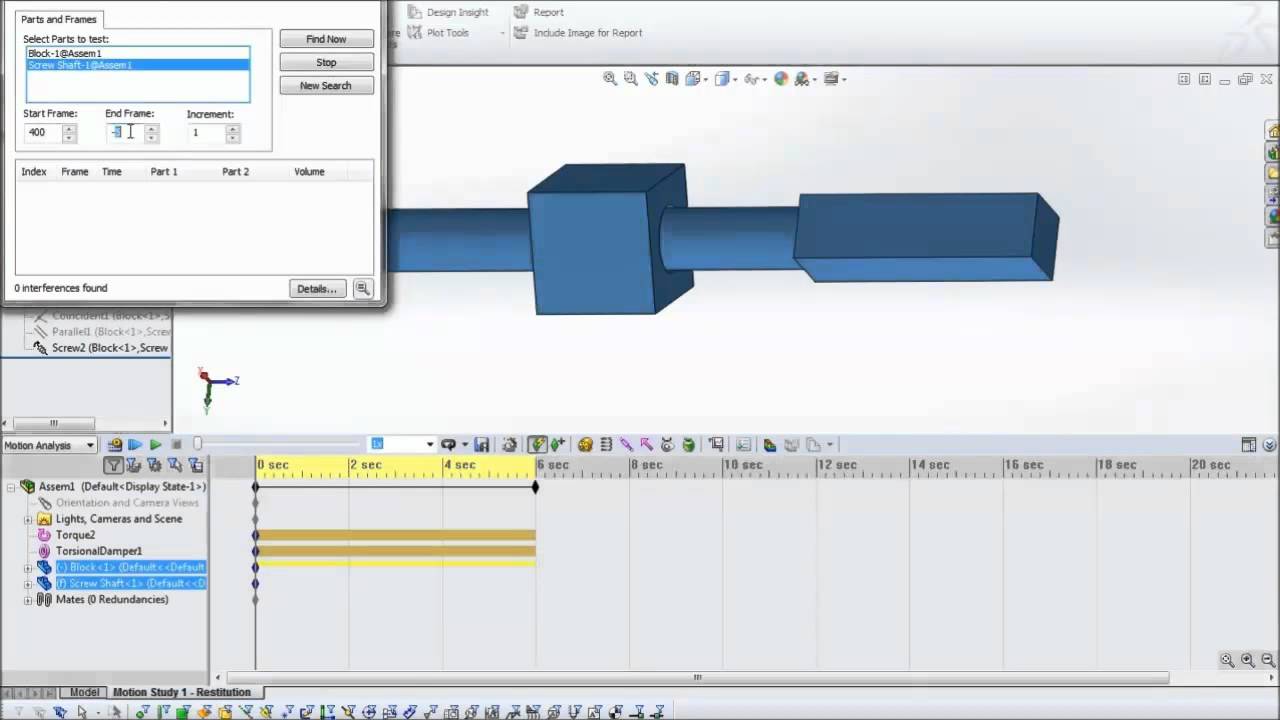Save the animation using the disk icon

pyautogui.click(x=481, y=444)
